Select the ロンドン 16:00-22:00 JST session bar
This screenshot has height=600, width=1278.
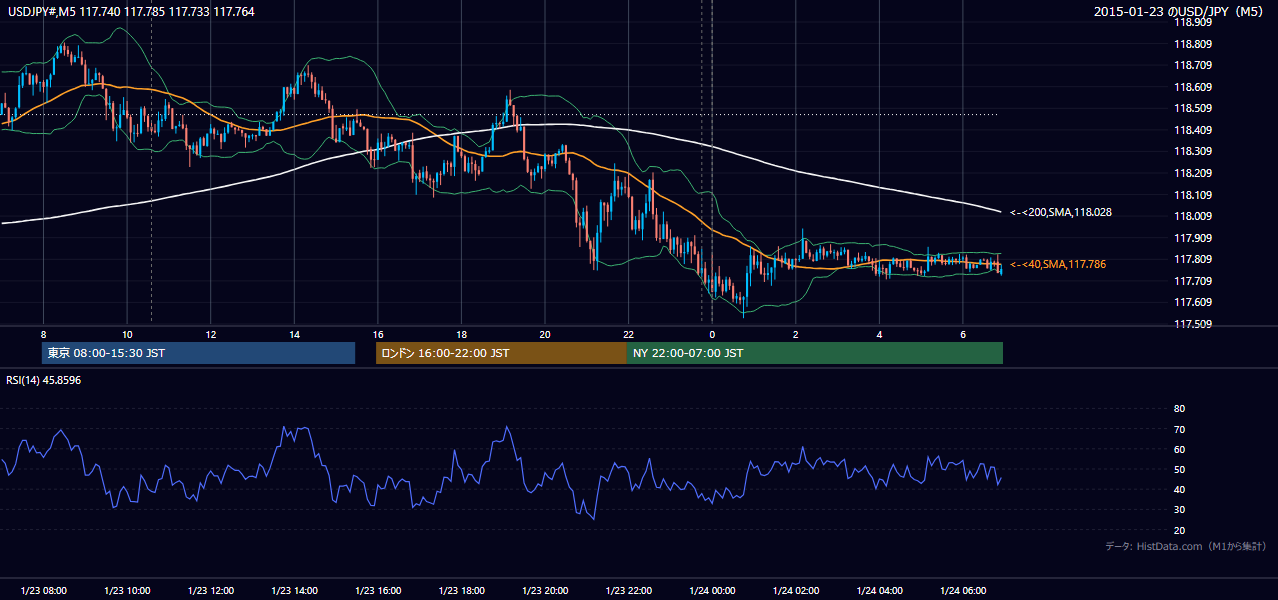click(501, 353)
